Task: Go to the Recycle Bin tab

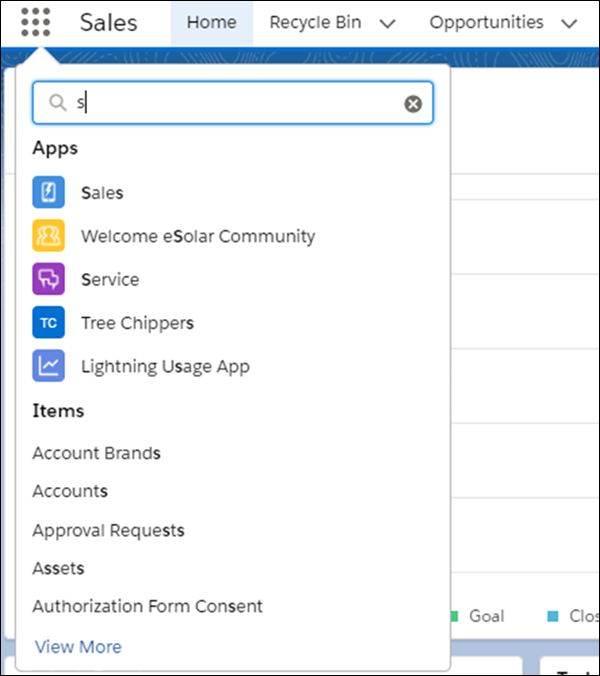Action: click(316, 22)
